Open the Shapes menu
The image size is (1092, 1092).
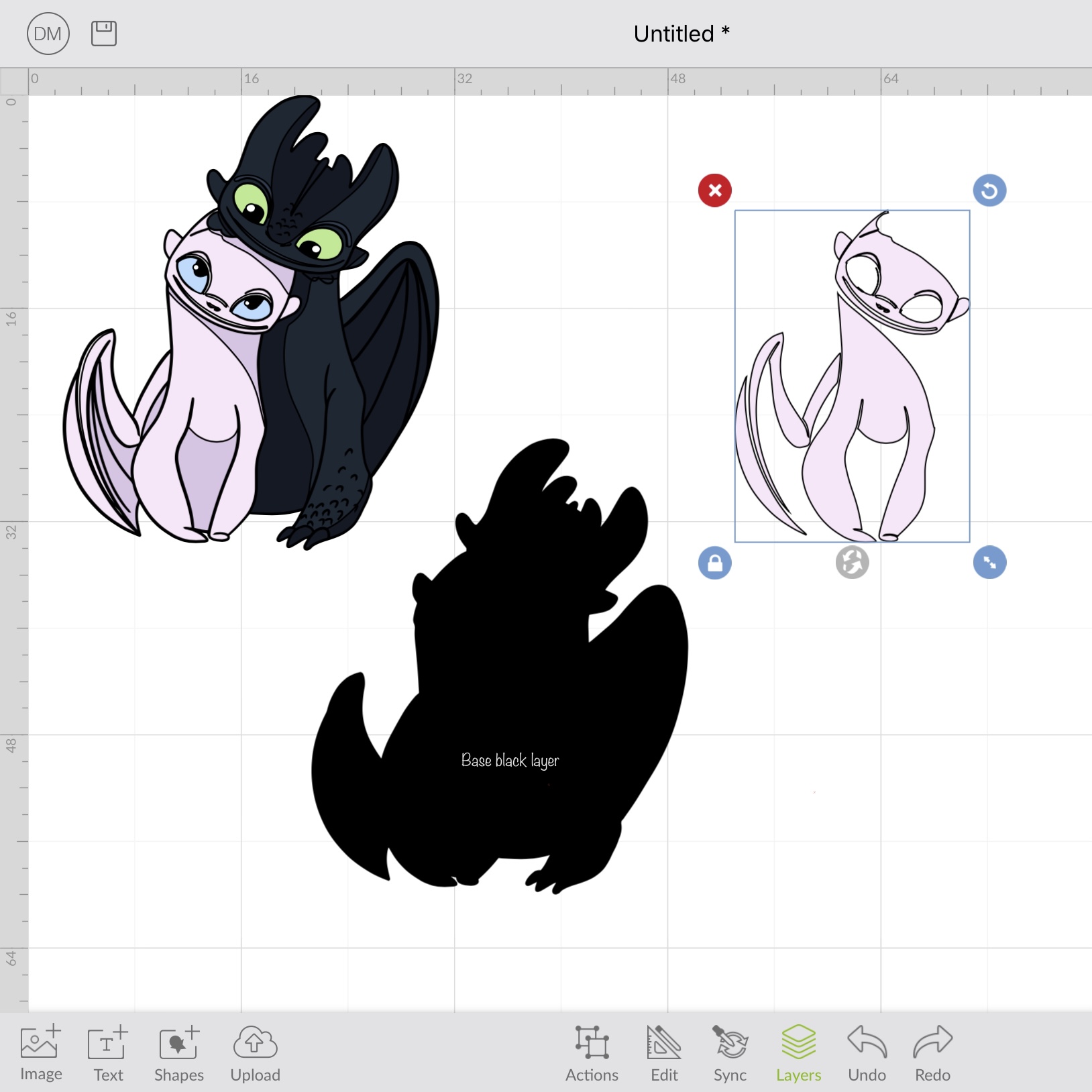click(178, 1053)
